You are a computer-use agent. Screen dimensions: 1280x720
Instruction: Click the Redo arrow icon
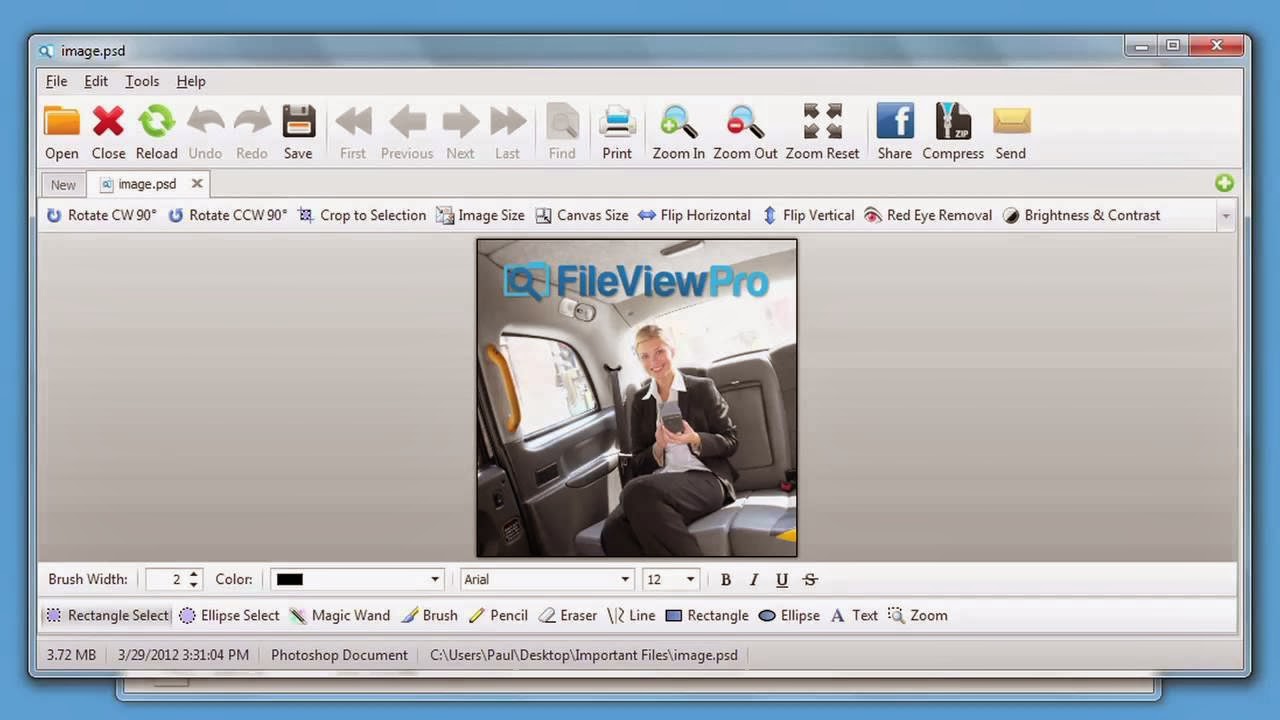252,122
